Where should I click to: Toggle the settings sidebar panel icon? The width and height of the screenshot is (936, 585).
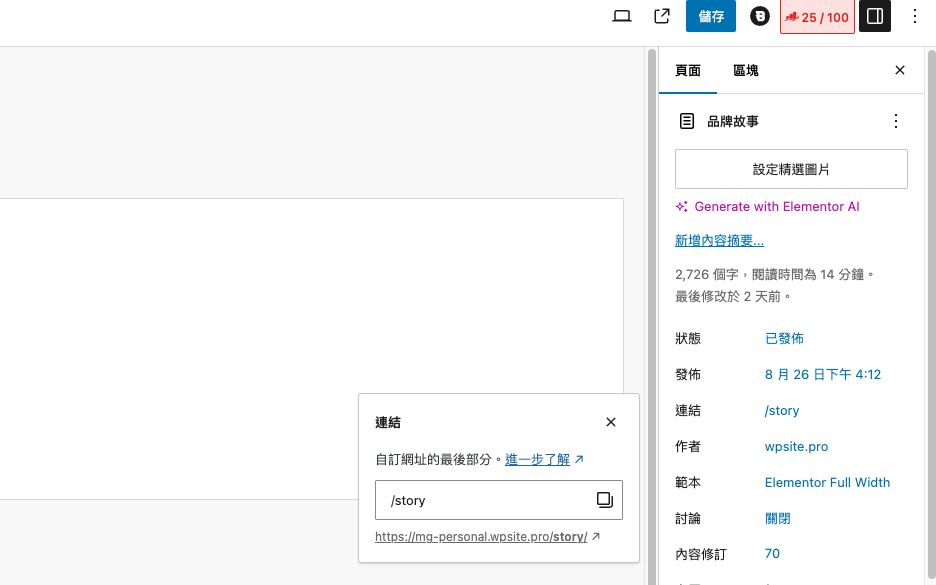(874, 16)
